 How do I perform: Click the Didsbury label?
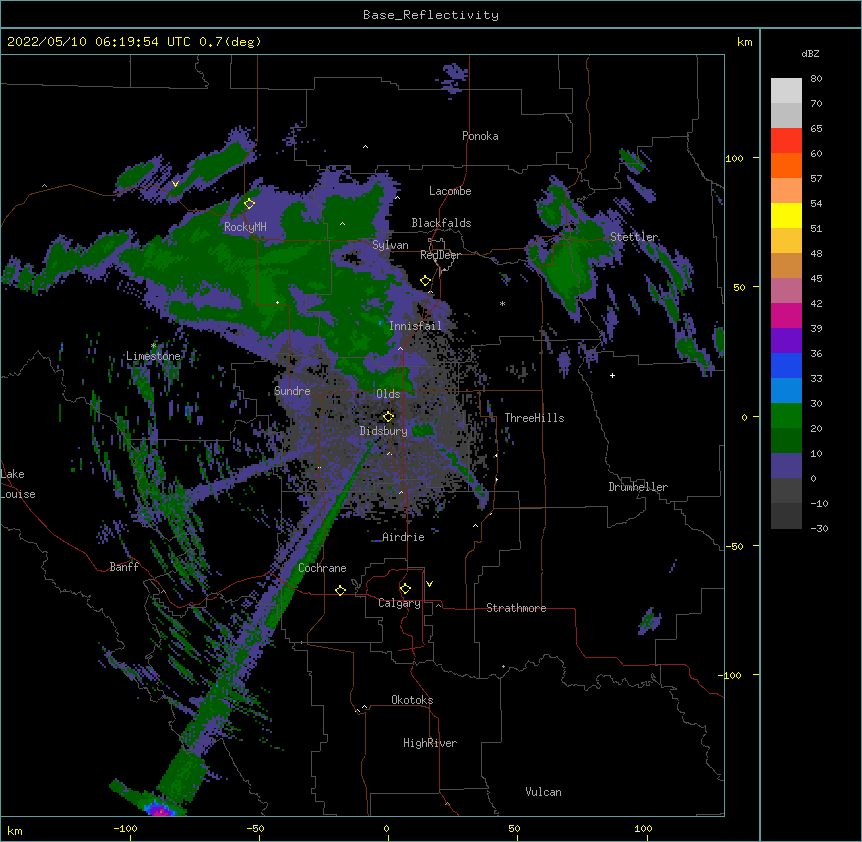[x=383, y=431]
